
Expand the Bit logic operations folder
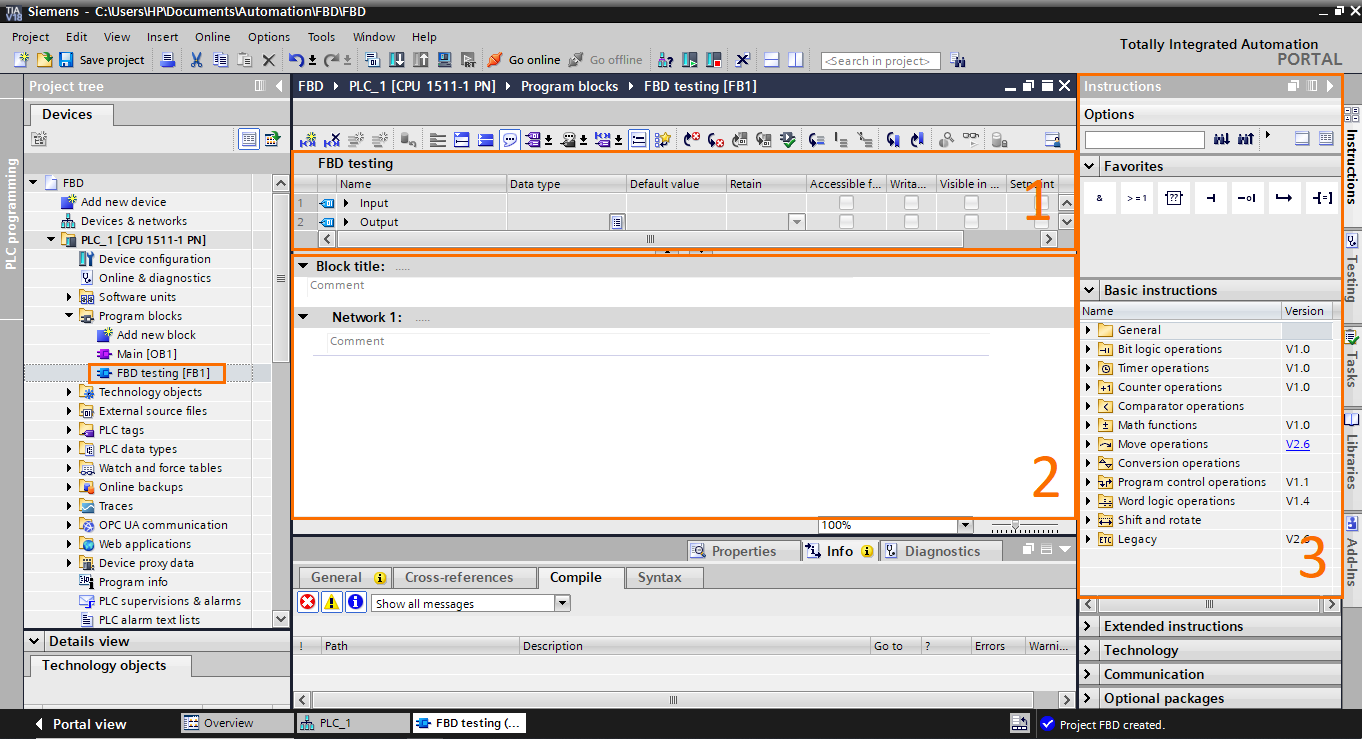coord(1089,349)
